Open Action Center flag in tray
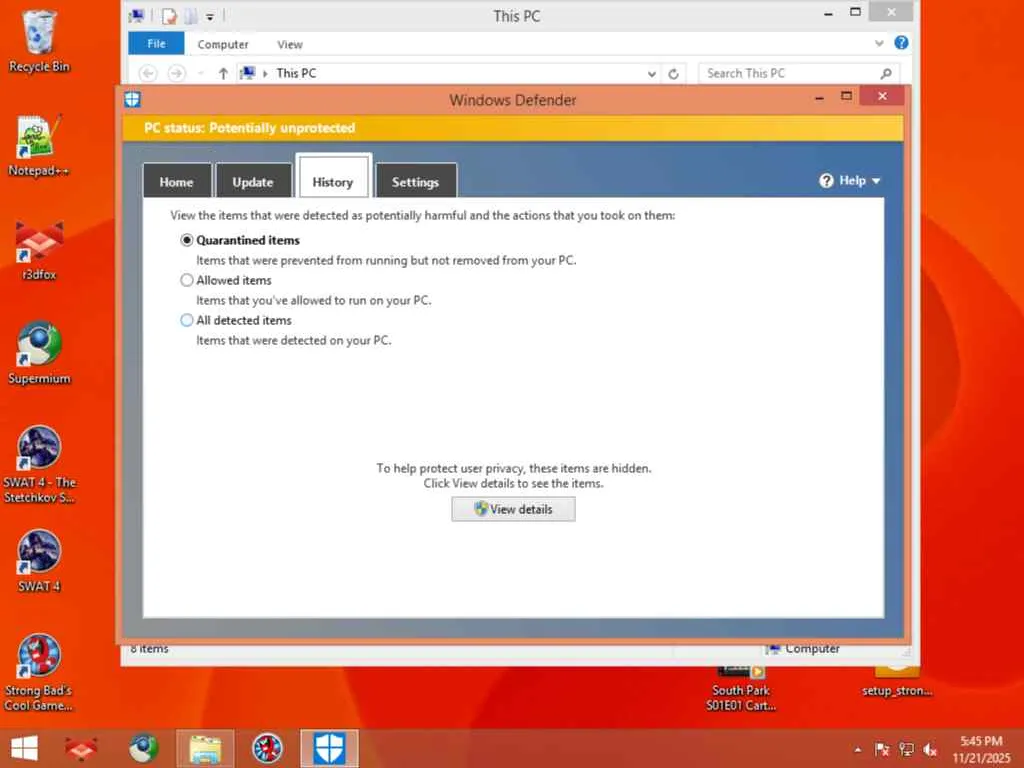Viewport: 1024px width, 768px height. click(x=882, y=750)
